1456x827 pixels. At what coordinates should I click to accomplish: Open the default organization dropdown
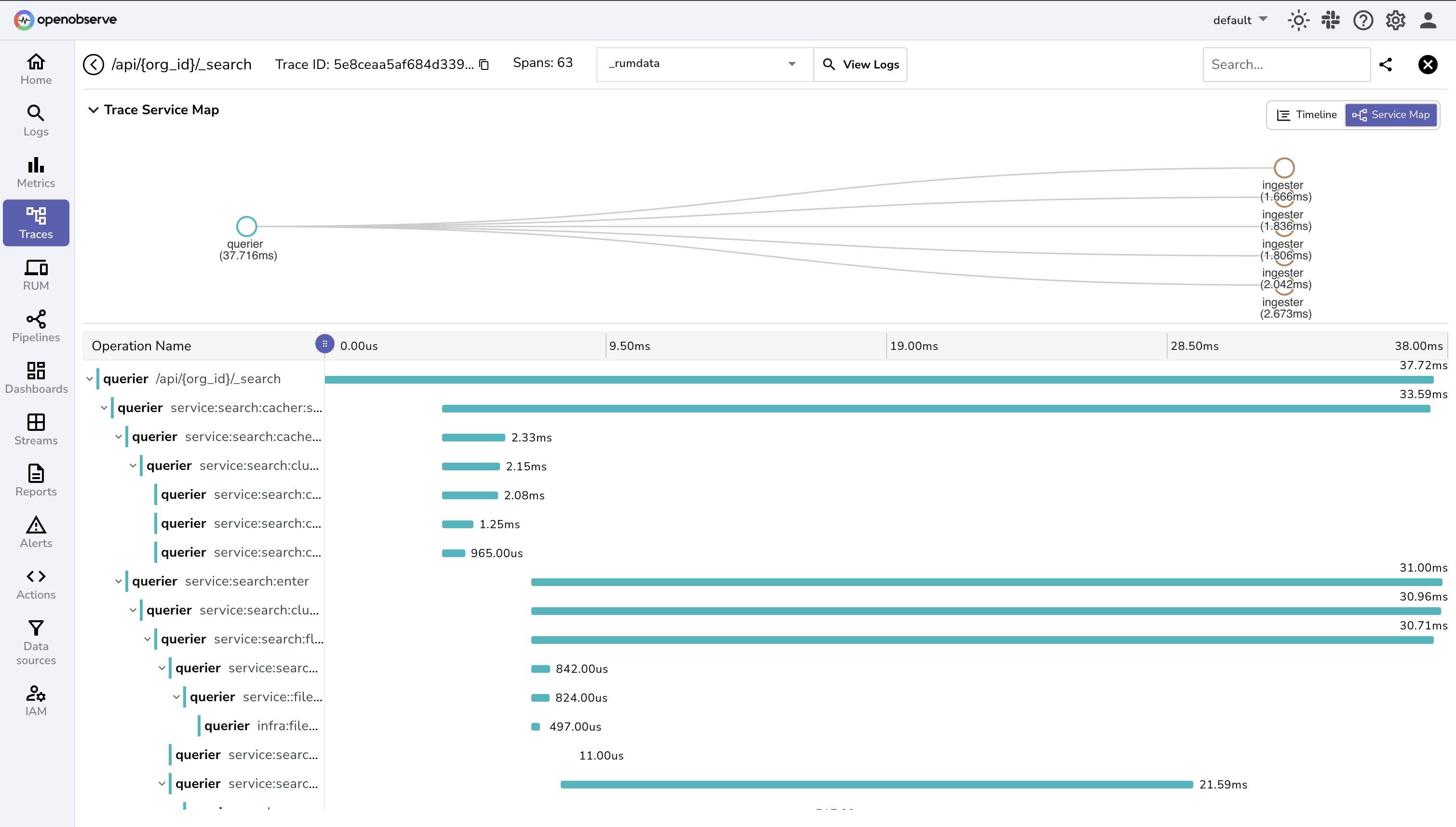tap(1240, 20)
